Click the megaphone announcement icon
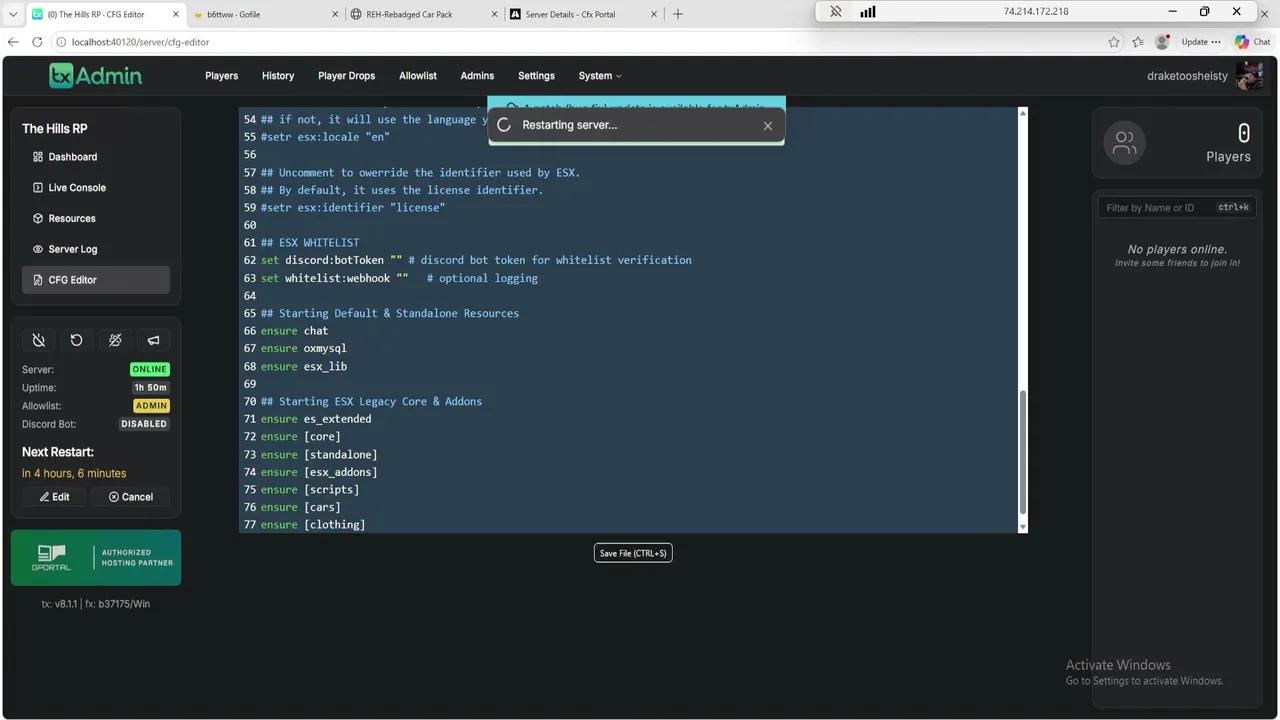The height and width of the screenshot is (720, 1280). click(153, 340)
